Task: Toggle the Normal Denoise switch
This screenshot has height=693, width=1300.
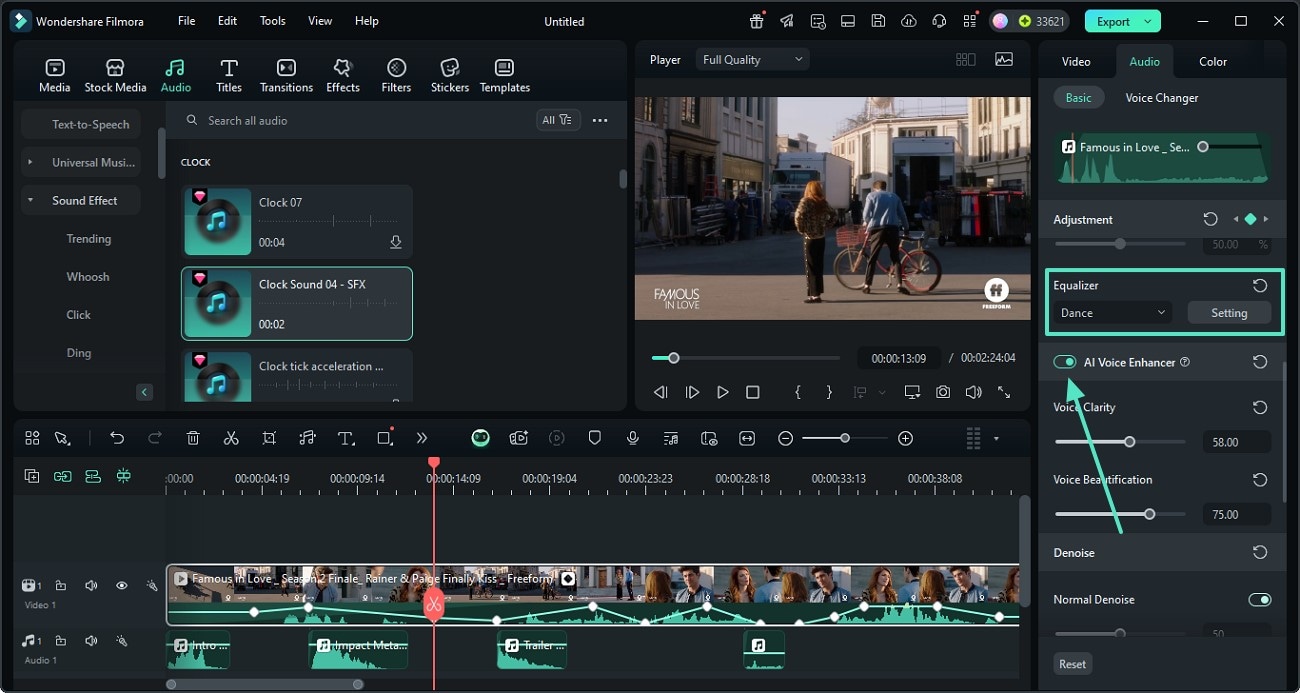Action: (1260, 600)
